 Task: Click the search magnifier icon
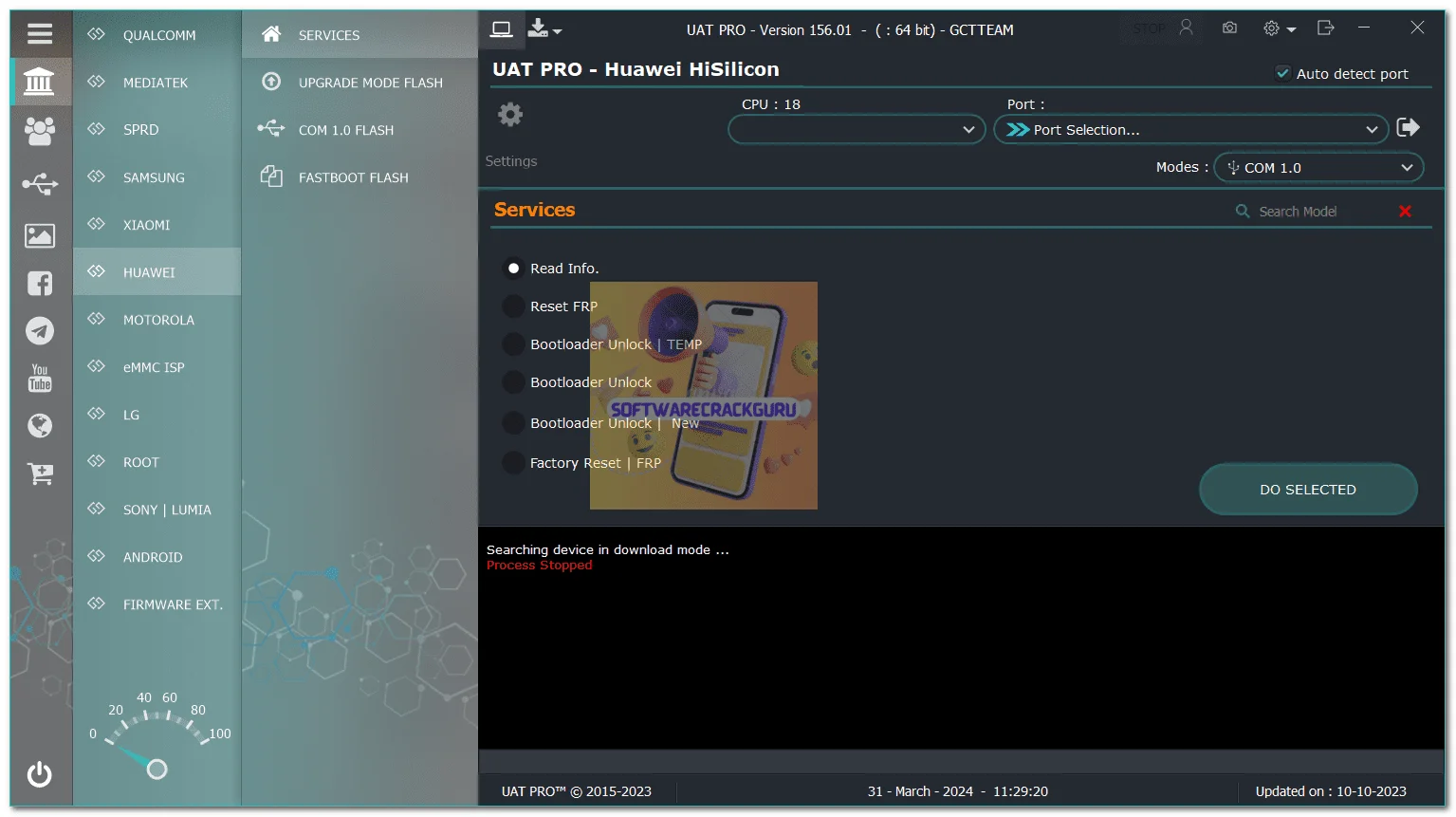(x=1243, y=211)
